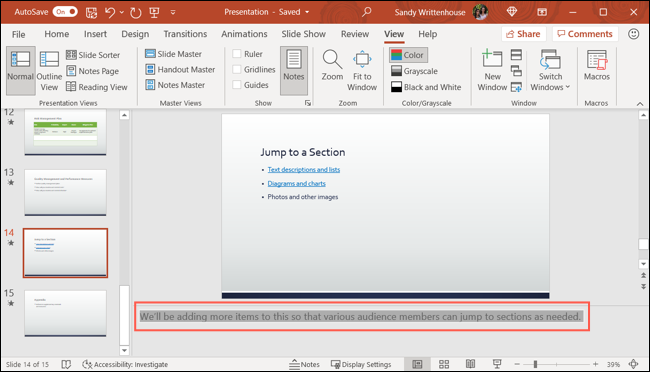Open Display Settings in status bar
The image size is (650, 372).
pyautogui.click(x=361, y=364)
